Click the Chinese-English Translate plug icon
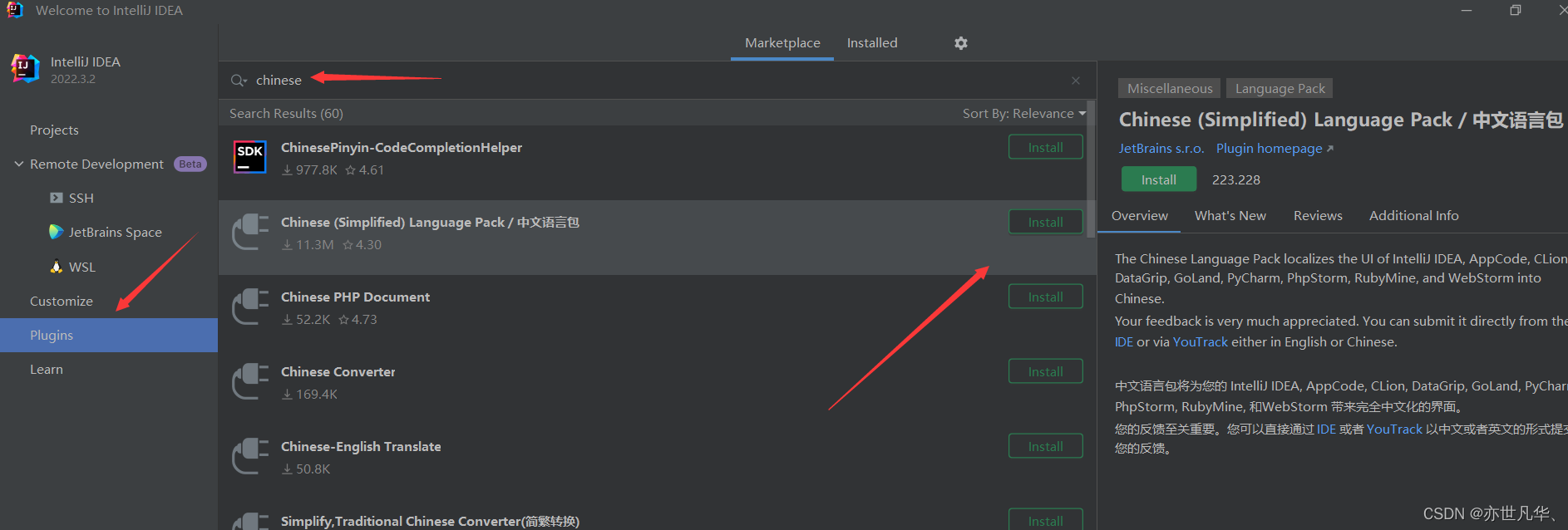The image size is (1568, 530). point(250,456)
